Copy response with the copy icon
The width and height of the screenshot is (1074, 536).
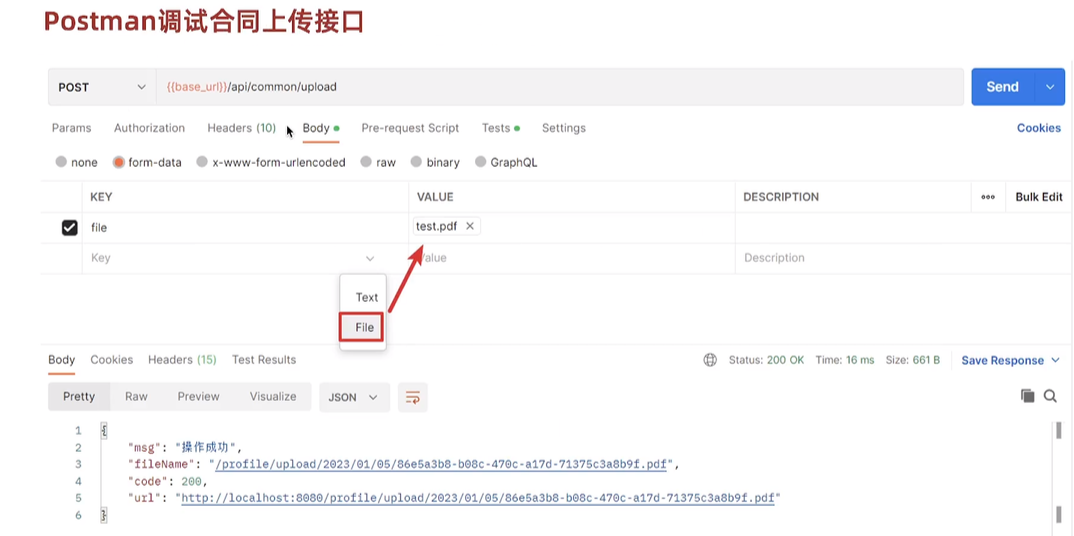coord(1027,396)
